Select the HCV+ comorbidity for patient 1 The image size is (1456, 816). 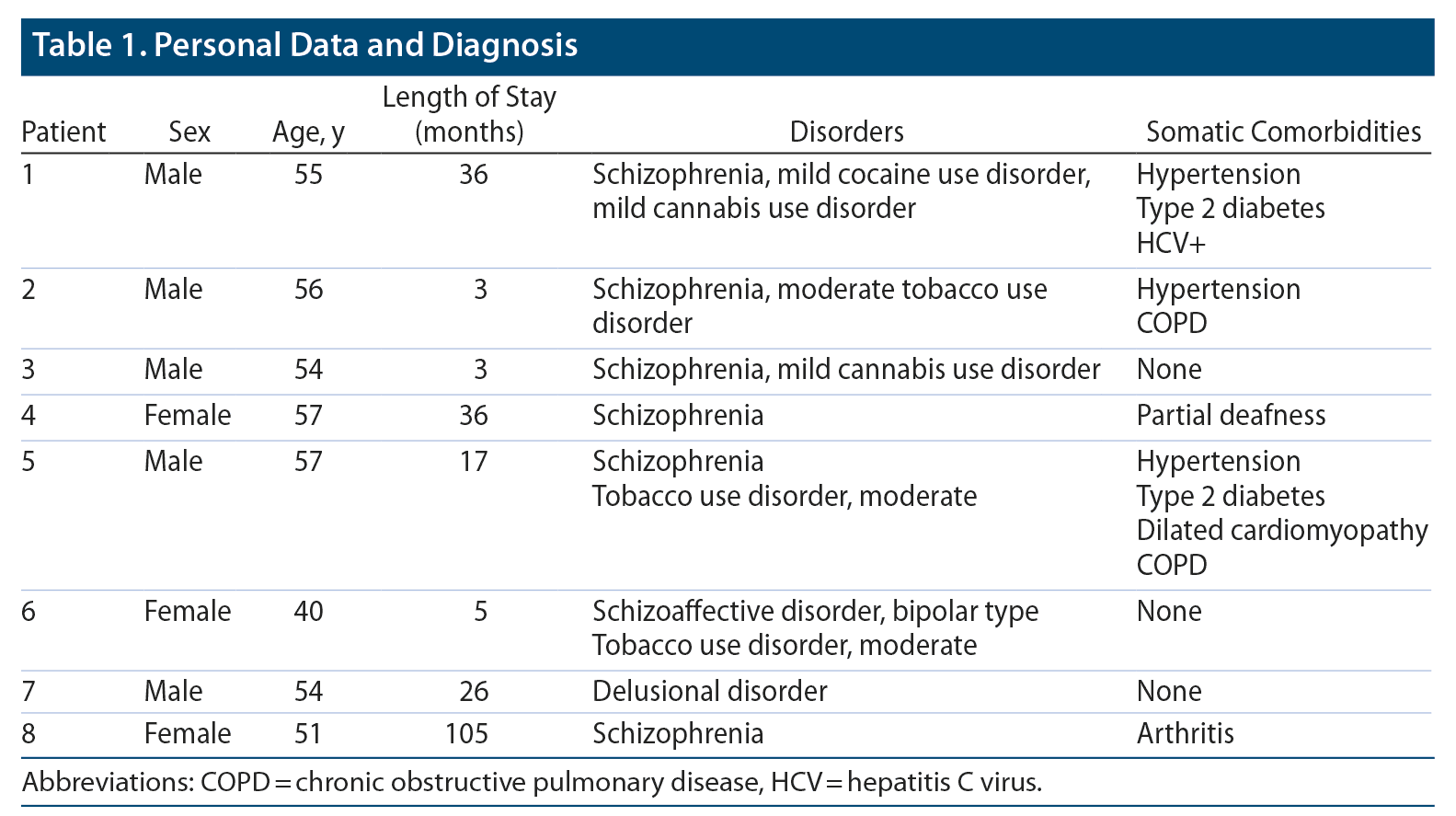[1170, 243]
